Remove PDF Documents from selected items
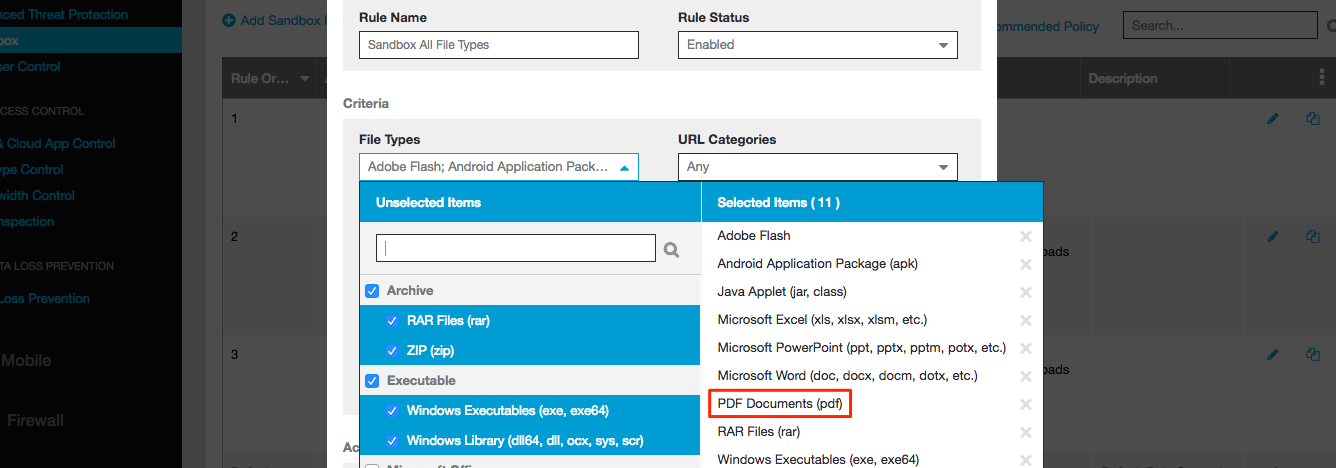The image size is (1336, 468). [1025, 404]
